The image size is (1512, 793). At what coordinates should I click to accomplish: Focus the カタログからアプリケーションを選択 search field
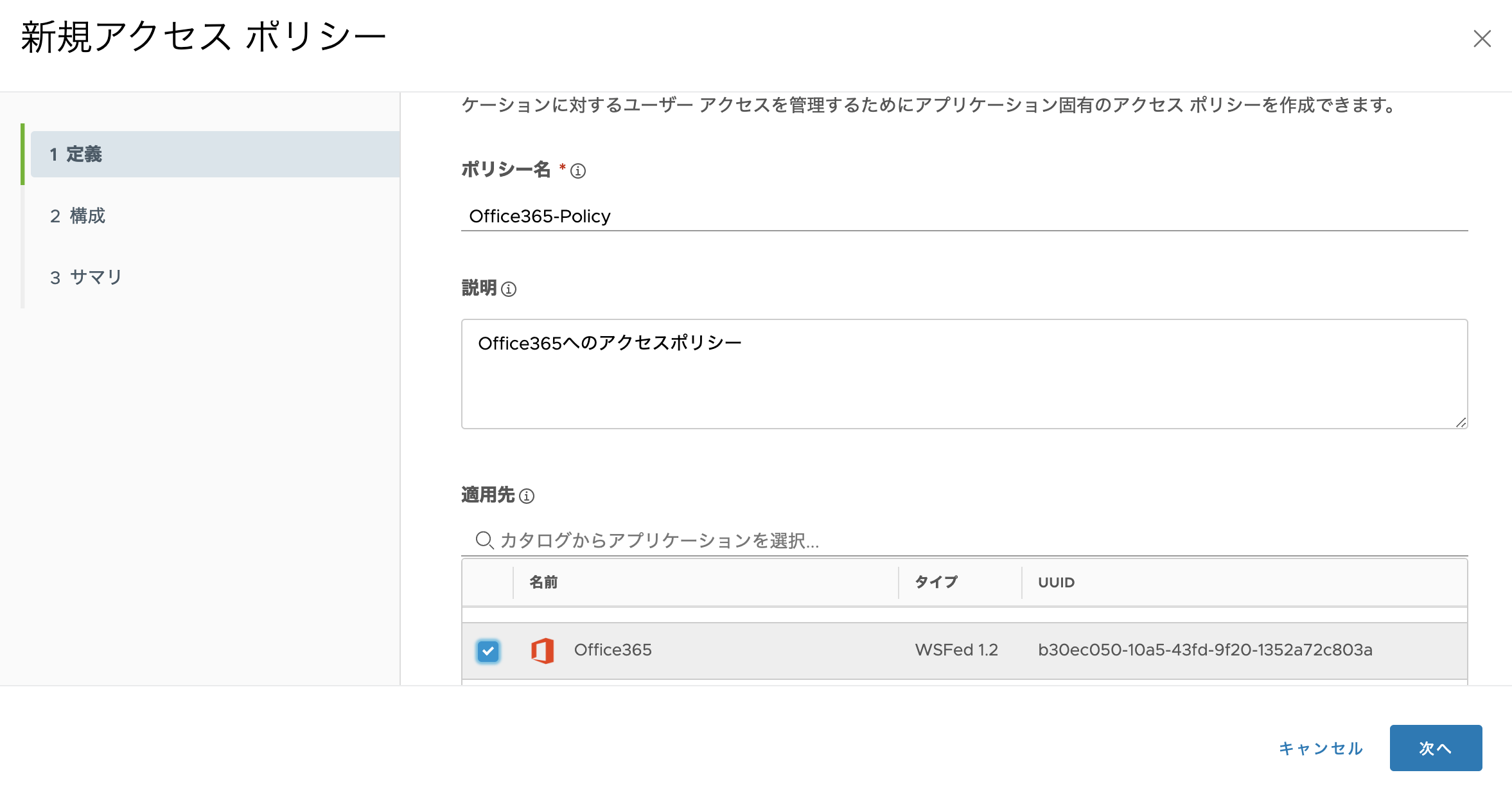click(x=964, y=540)
